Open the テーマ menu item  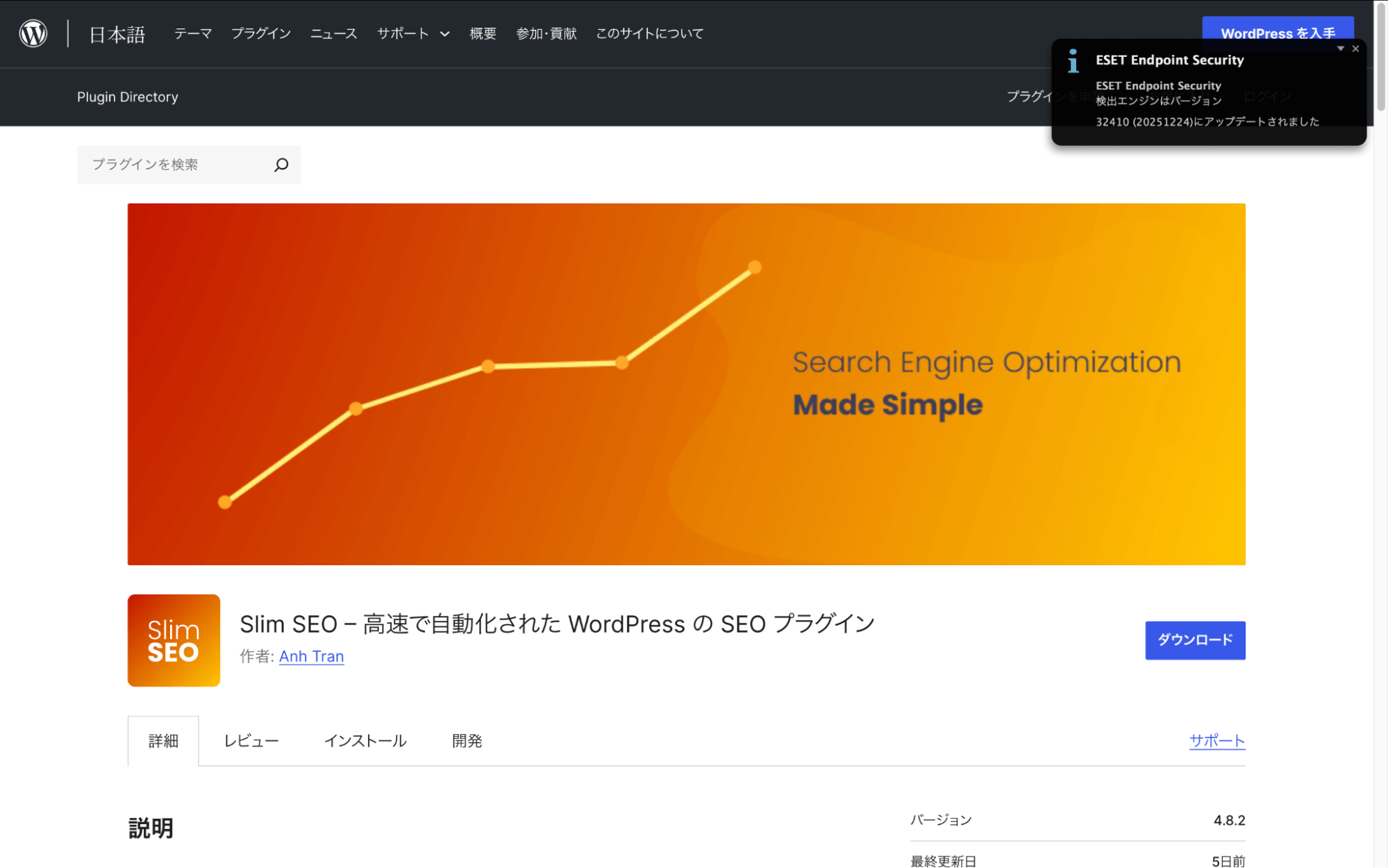[192, 33]
